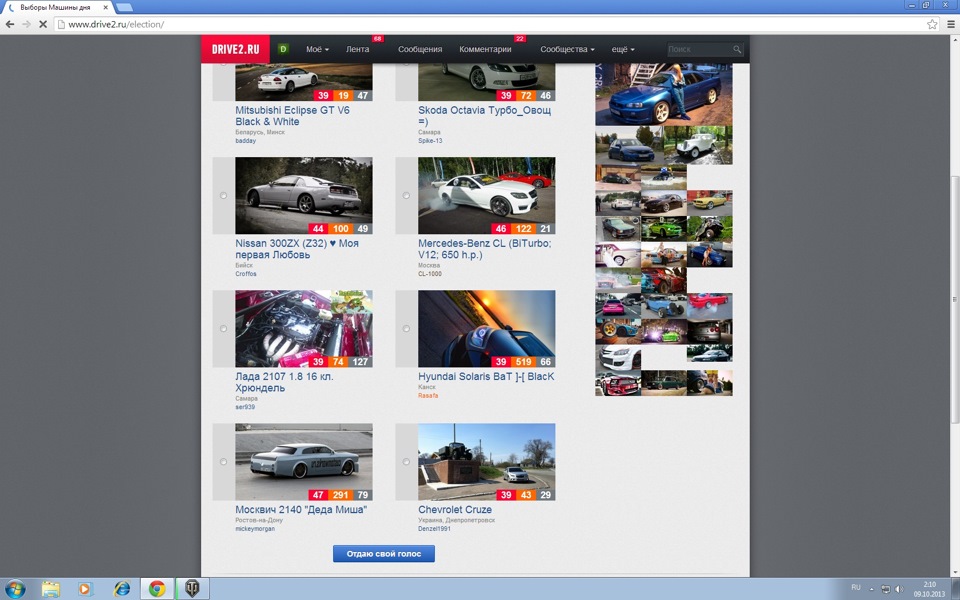Image resolution: width=960 pixels, height=600 pixels.
Task: Select Лада 2107 radio button
Action: (223, 329)
